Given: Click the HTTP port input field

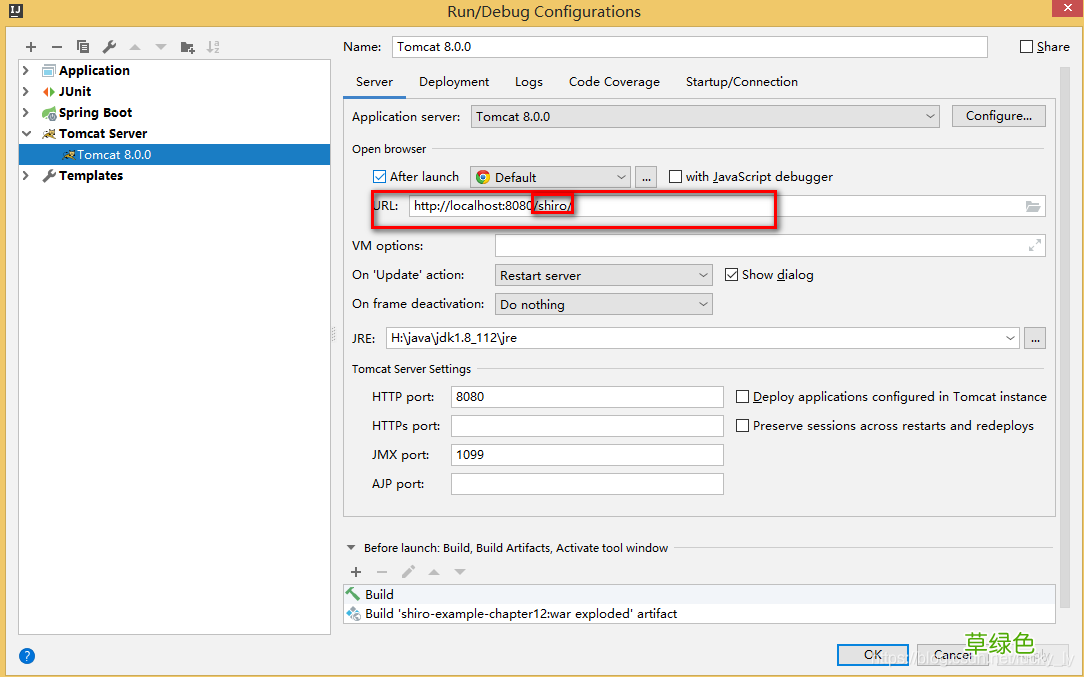Looking at the screenshot, I should (586, 397).
